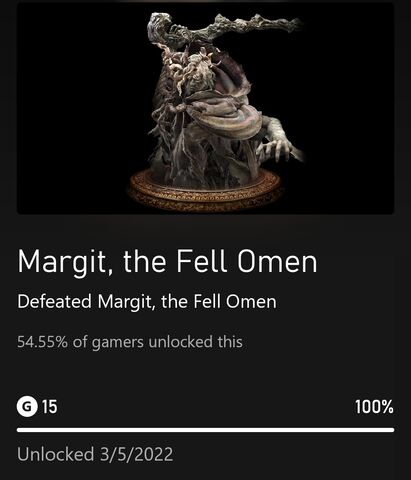Select the gamerscore value 15

[49, 407]
